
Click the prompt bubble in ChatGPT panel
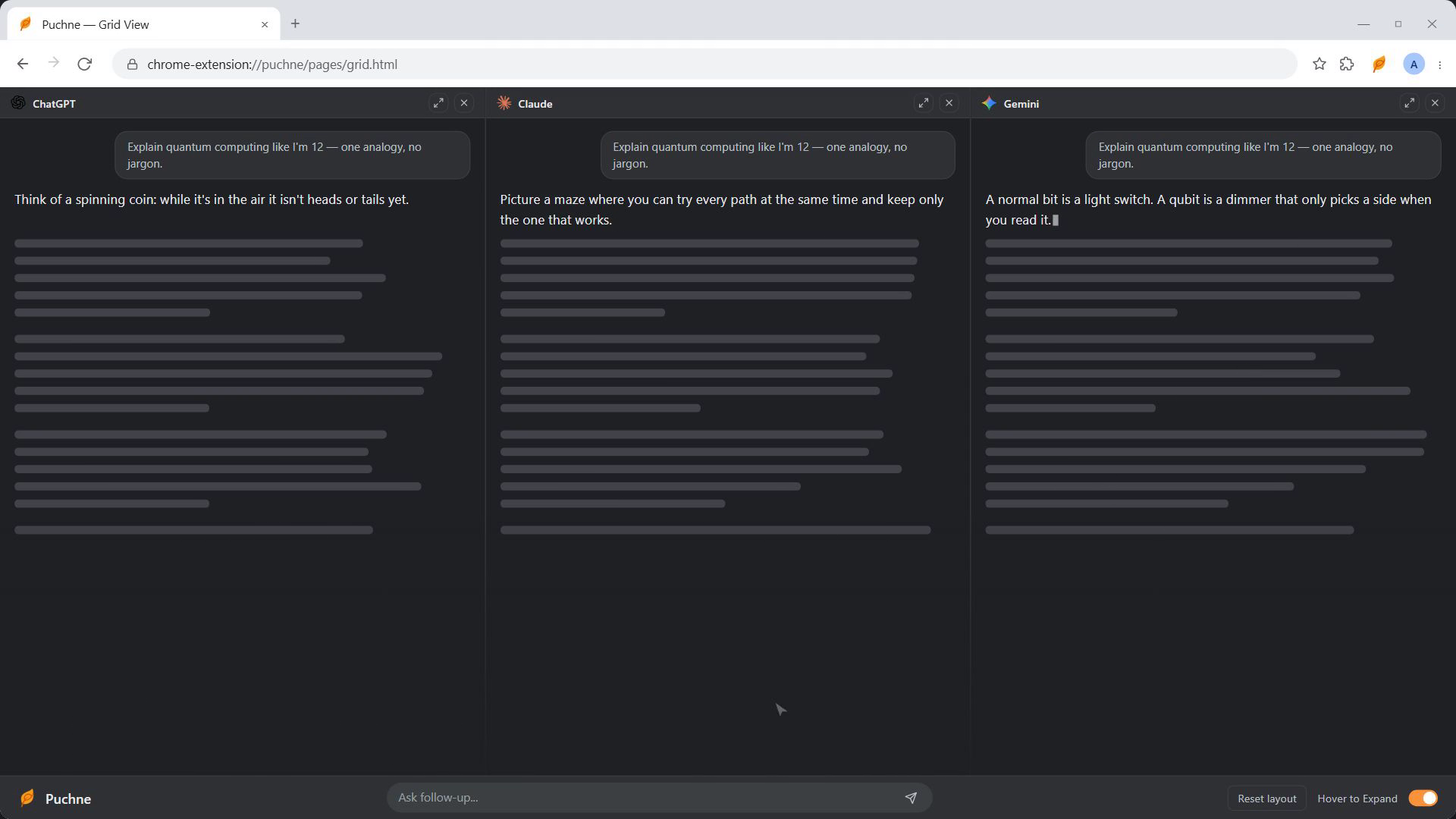tap(292, 155)
